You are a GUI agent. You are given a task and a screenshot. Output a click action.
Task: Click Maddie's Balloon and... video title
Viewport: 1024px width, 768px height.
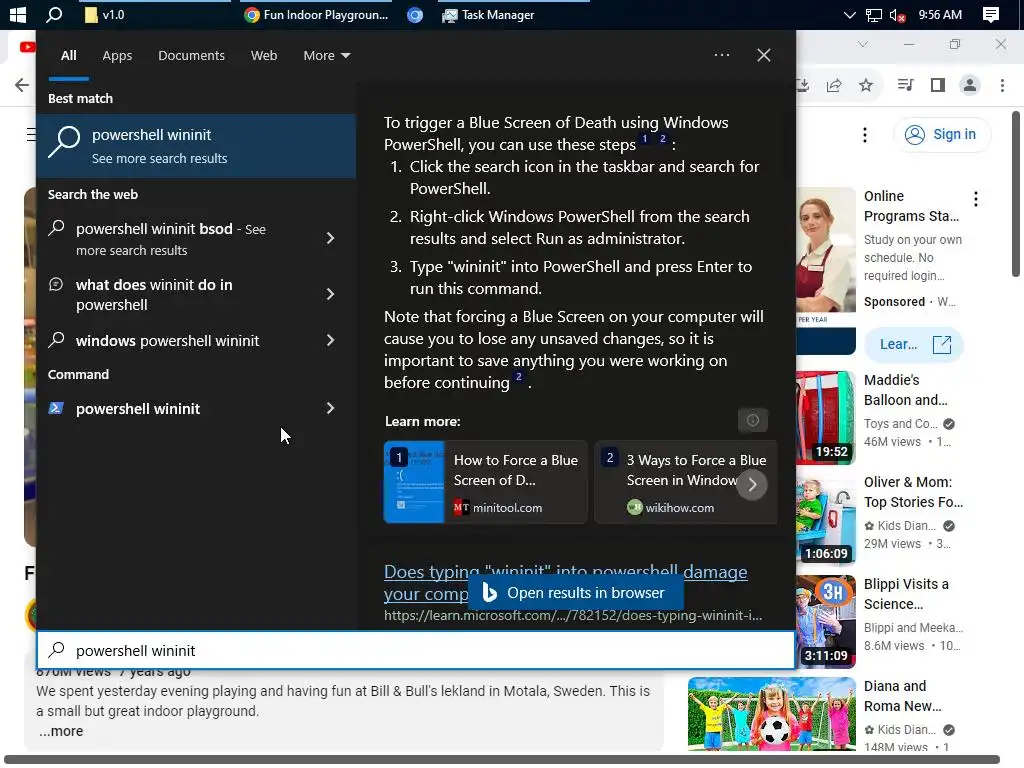[x=905, y=390]
